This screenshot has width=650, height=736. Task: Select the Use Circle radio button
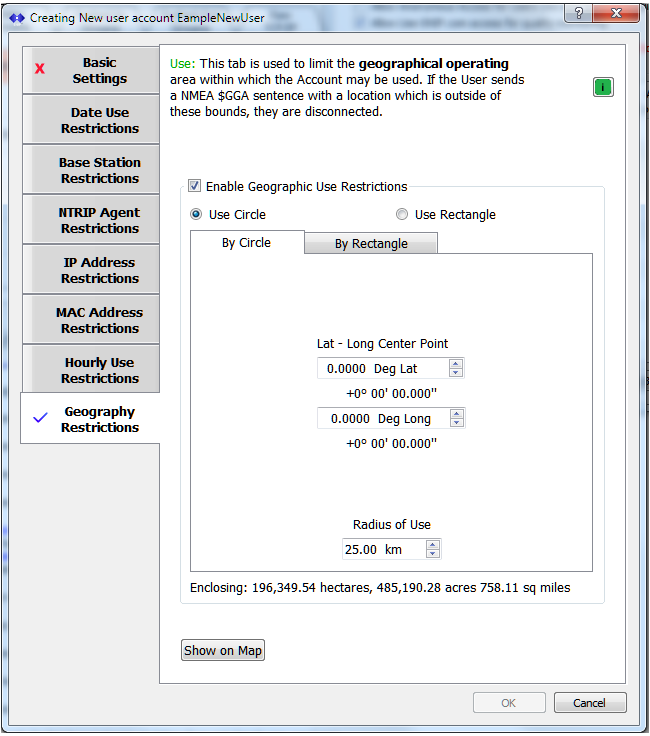pyautogui.click(x=197, y=214)
